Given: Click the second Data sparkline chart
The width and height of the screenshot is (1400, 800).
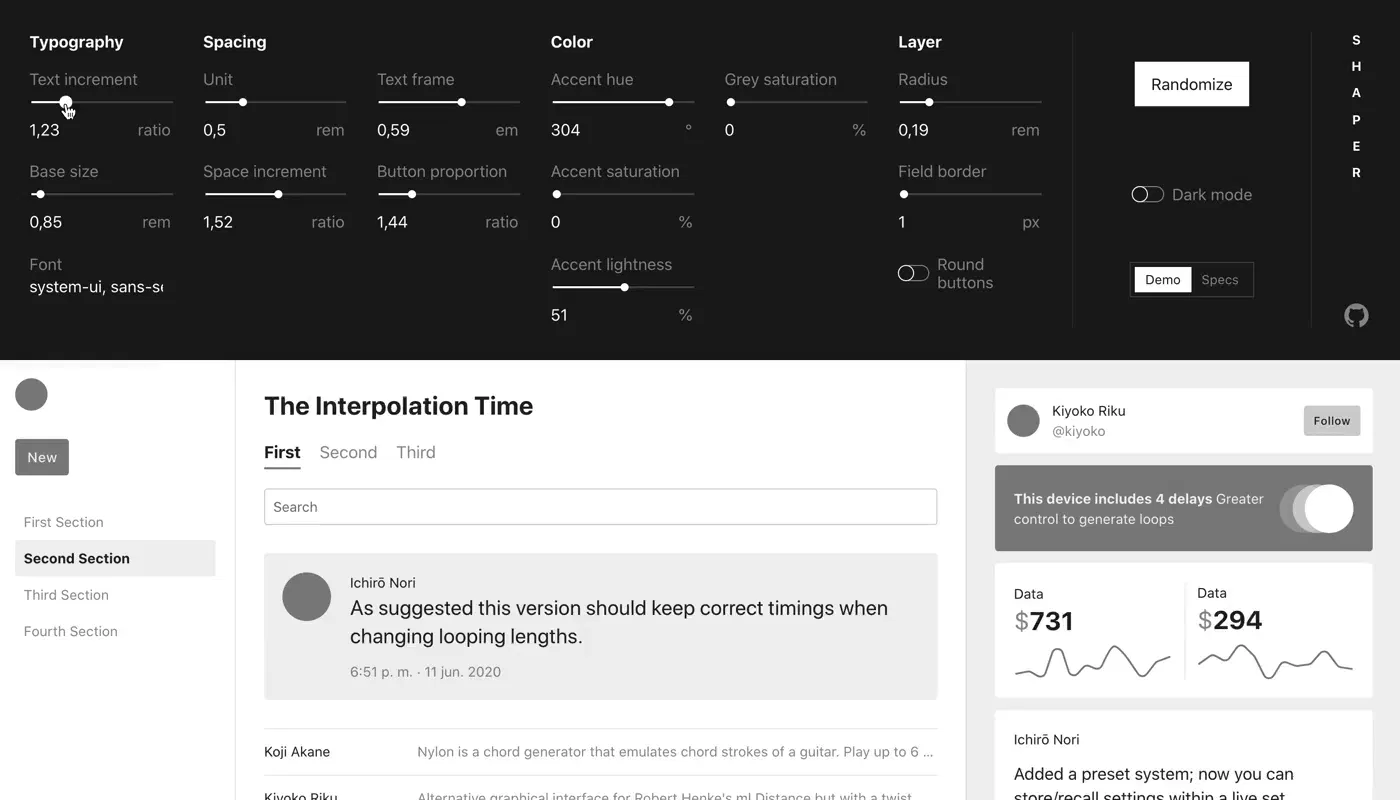Looking at the screenshot, I should 1275,661.
